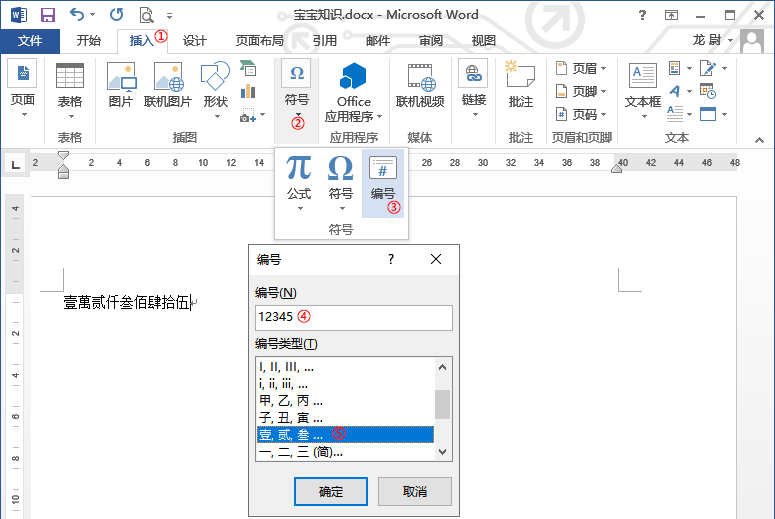Select '壹, 贰, 叁 ...' numbering type

click(x=345, y=434)
